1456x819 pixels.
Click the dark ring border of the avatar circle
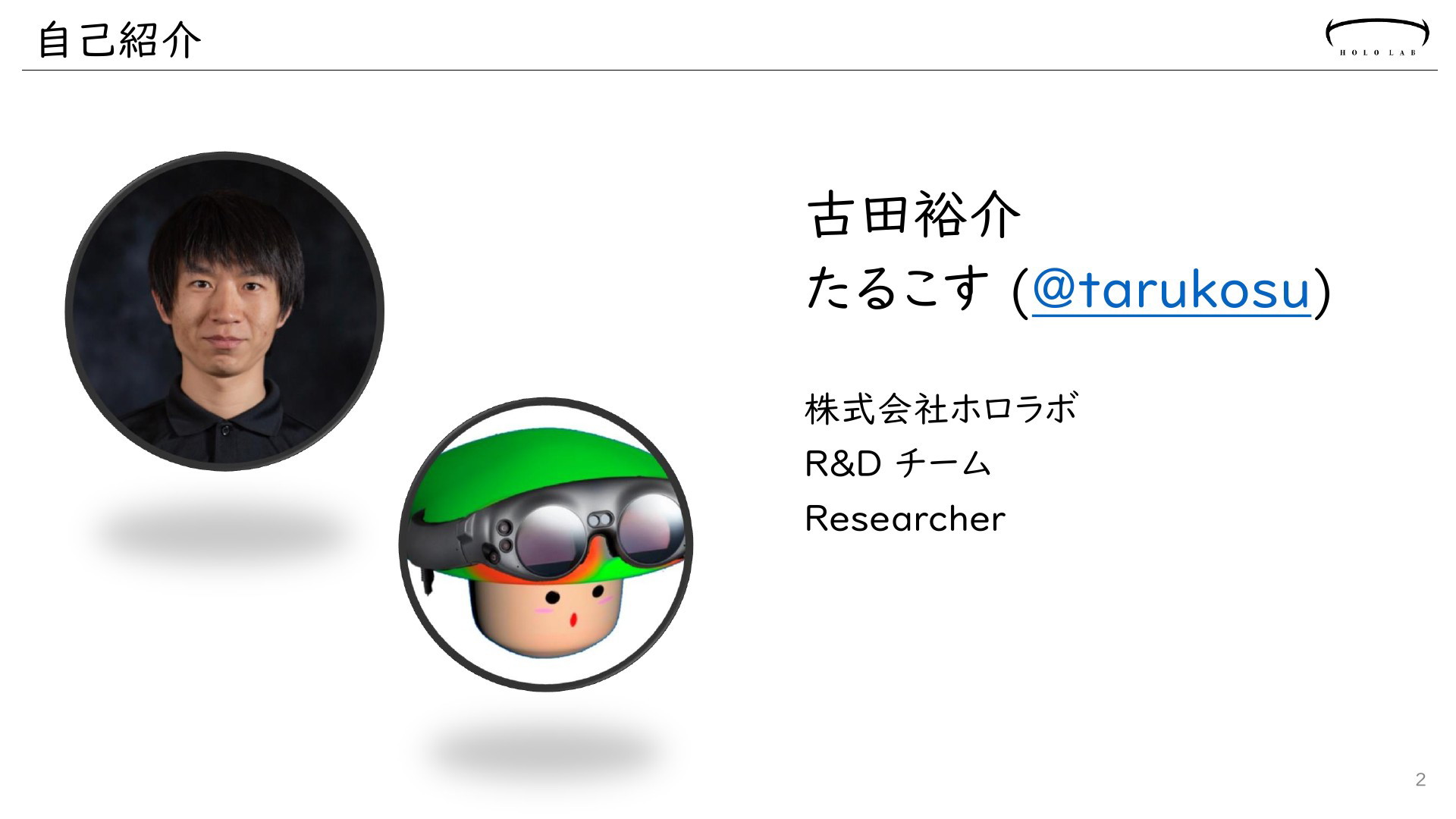click(x=545, y=400)
